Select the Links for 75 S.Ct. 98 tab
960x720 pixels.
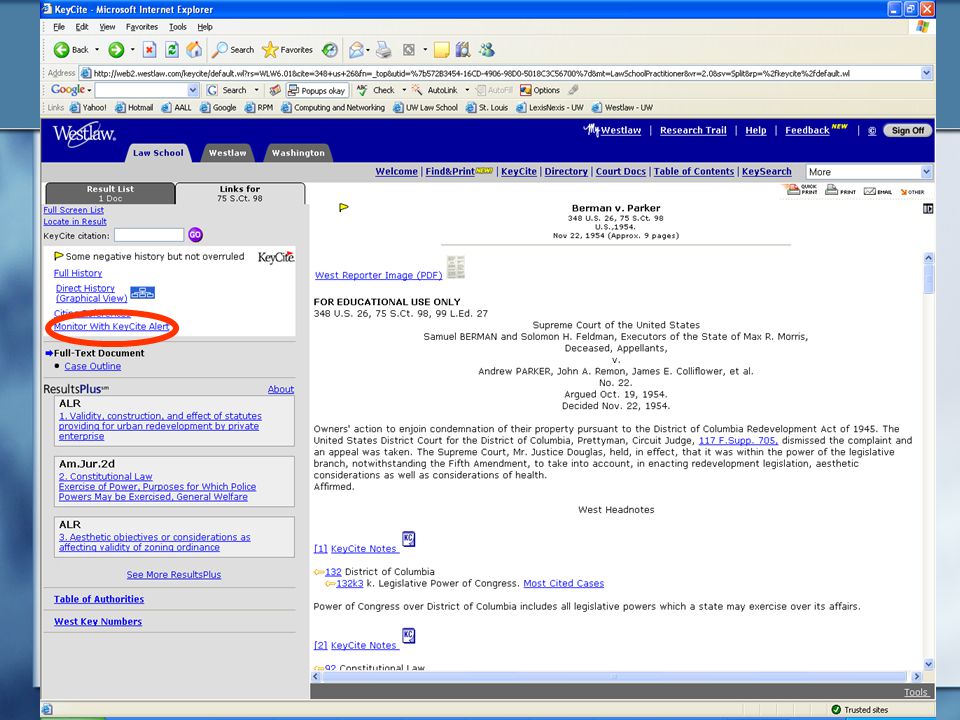coord(240,193)
